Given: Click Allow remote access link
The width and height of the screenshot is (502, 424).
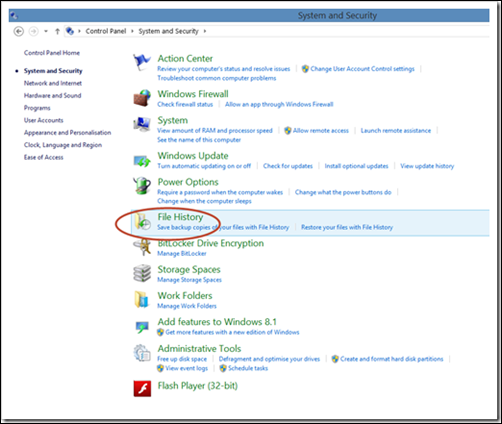Looking at the screenshot, I should [321, 130].
